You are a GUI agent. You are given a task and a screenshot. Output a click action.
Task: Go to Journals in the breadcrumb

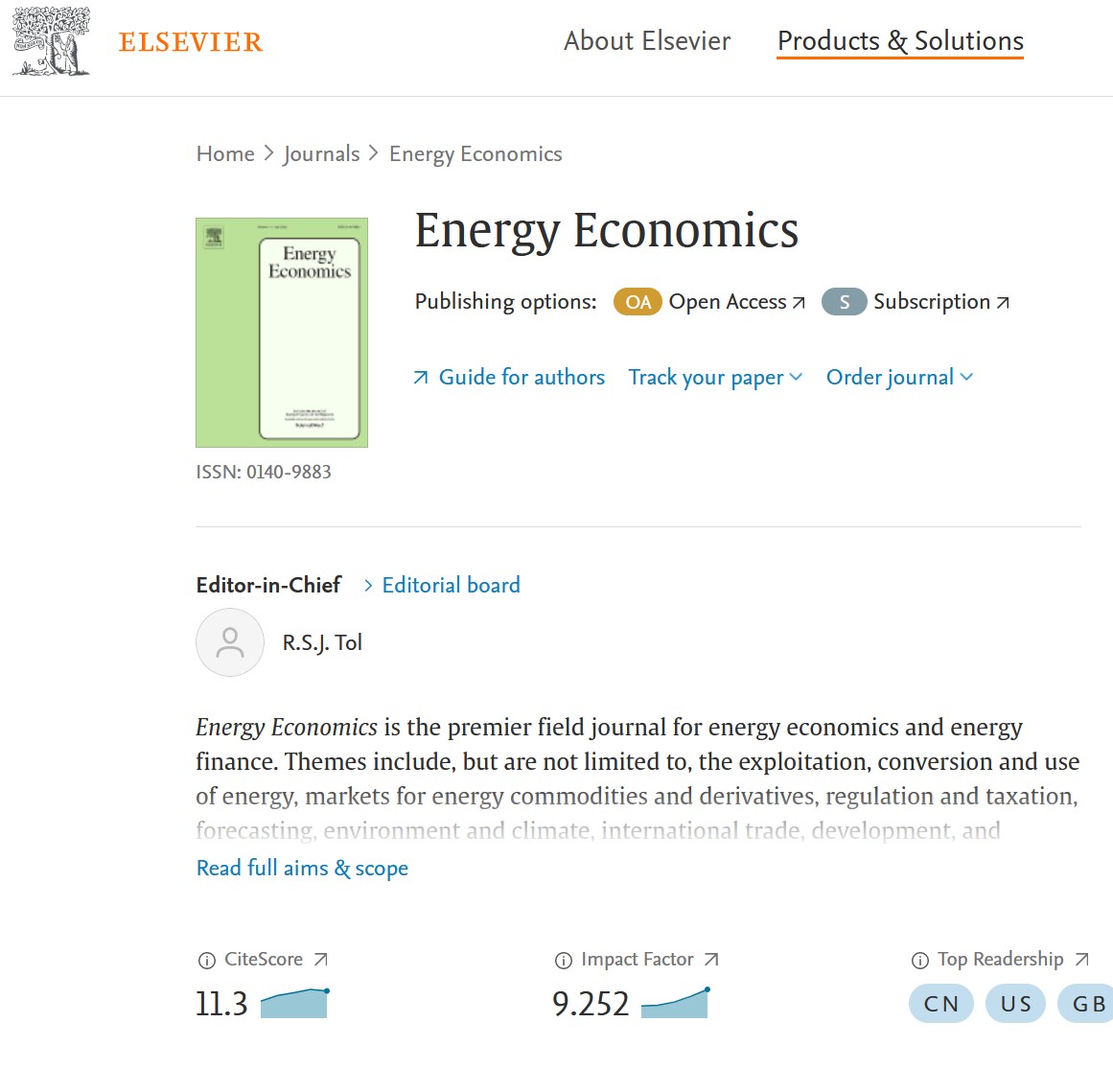click(x=321, y=154)
